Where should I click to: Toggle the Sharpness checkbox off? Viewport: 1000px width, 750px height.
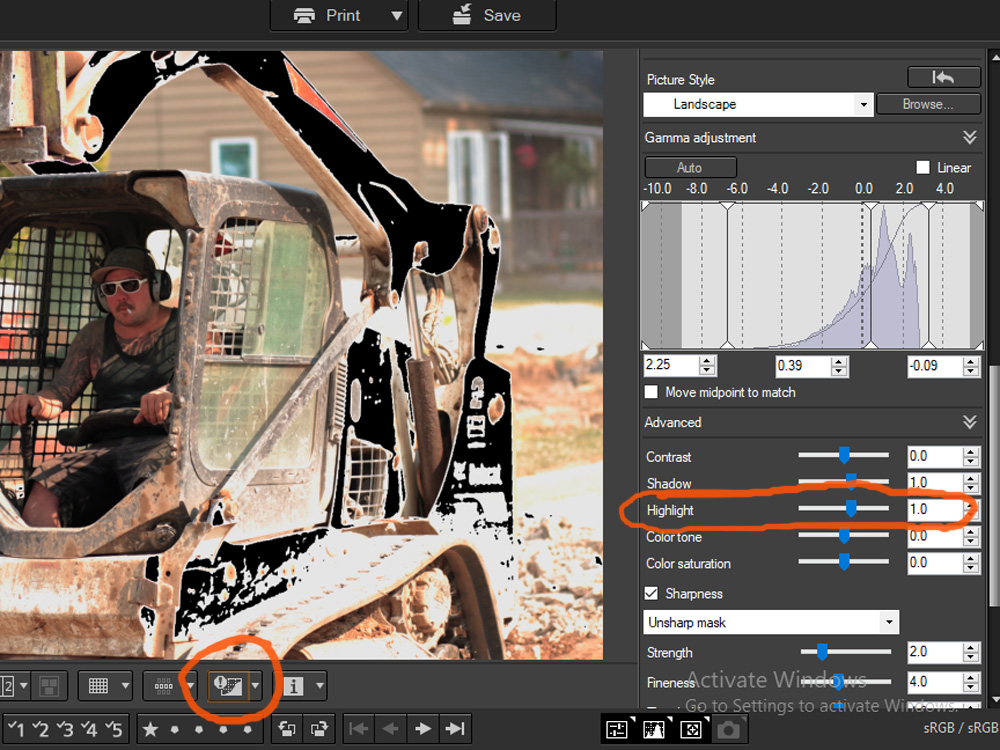click(649, 593)
